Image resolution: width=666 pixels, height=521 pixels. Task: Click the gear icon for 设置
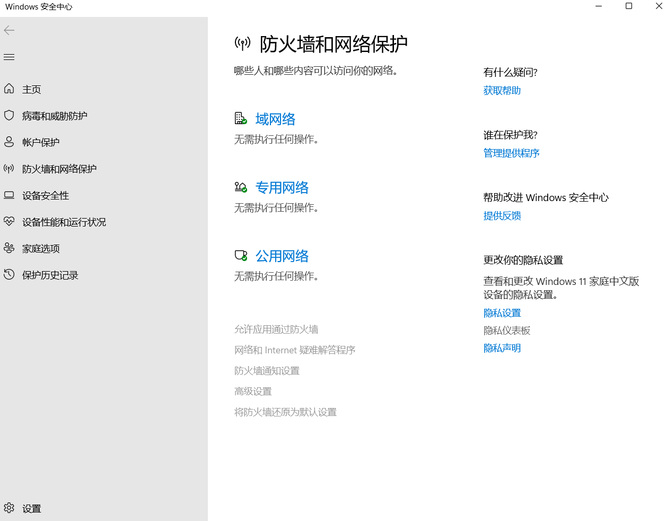(9, 508)
